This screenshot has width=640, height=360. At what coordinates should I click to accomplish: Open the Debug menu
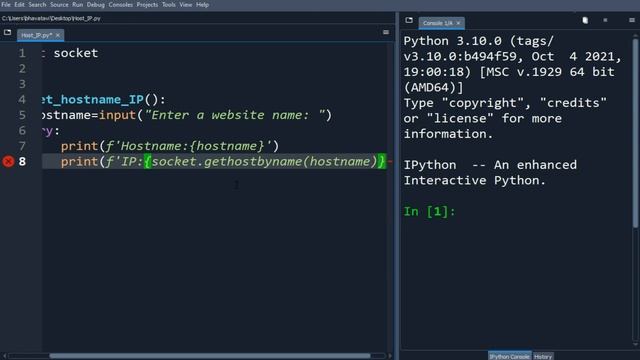pos(96,5)
